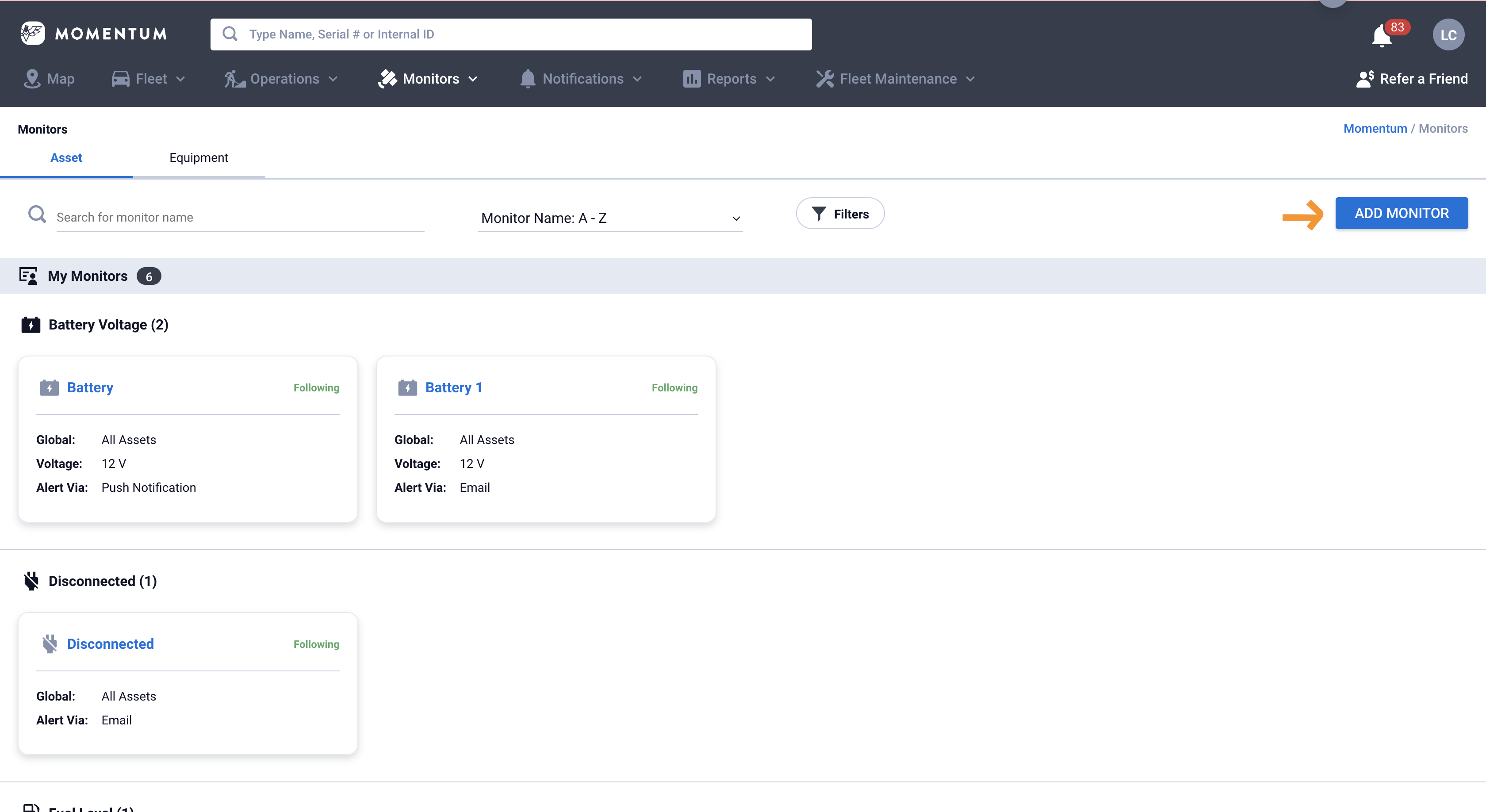
Task: Click the My Monitors section icon
Action: [28, 276]
